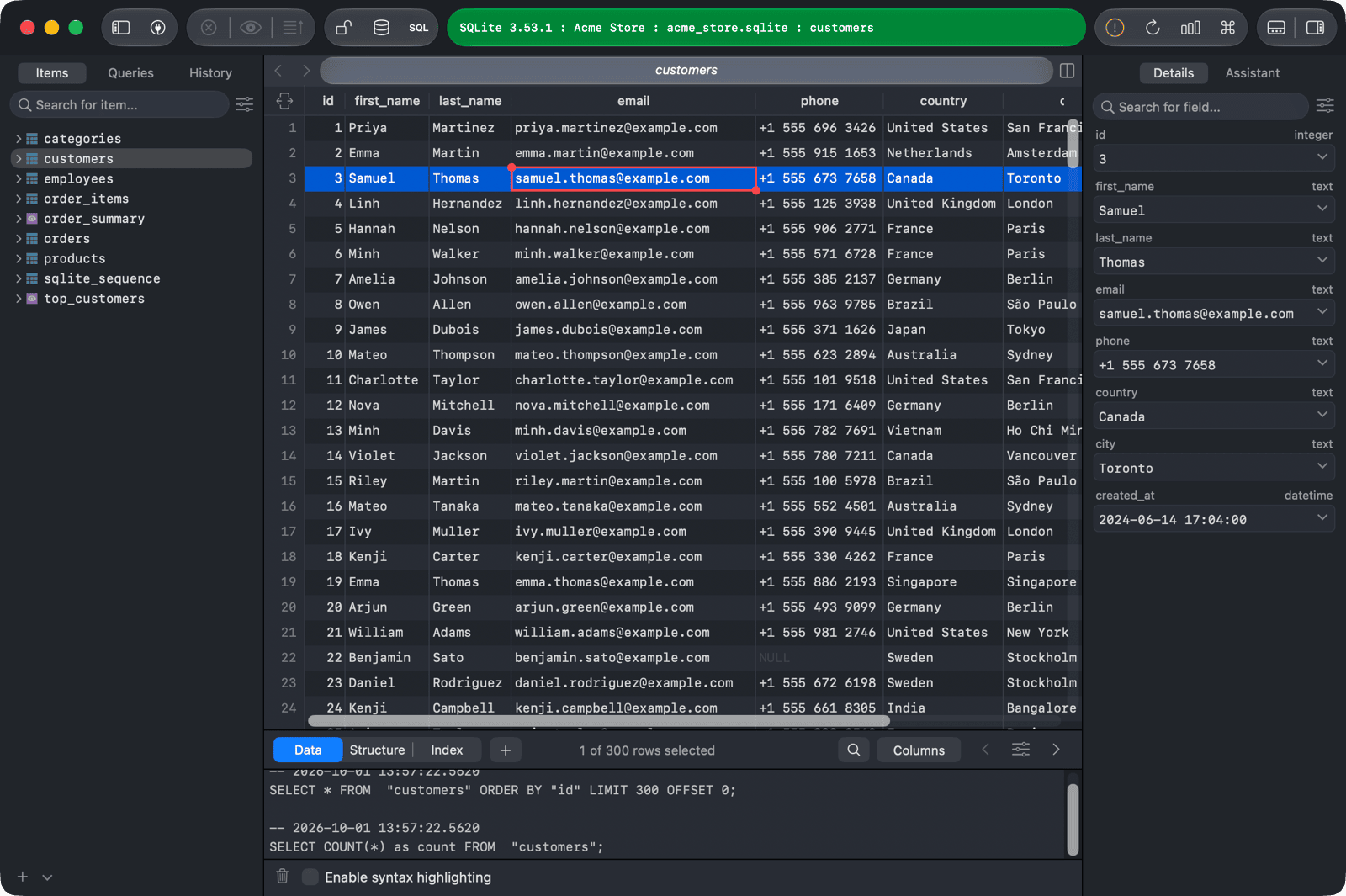
Task: Open the Assistant tab
Action: [1252, 73]
